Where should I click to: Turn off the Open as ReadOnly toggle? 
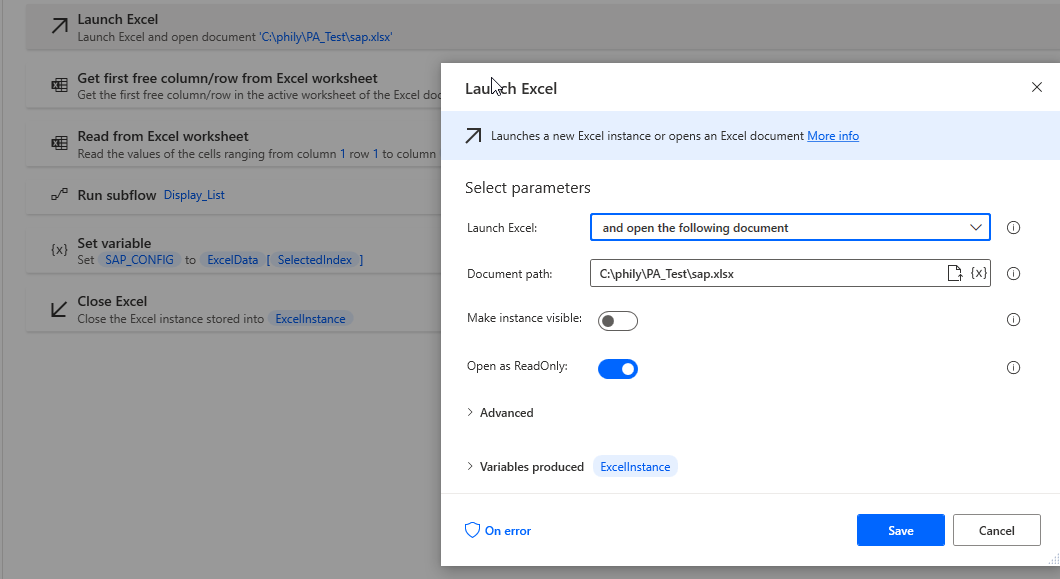pos(617,369)
